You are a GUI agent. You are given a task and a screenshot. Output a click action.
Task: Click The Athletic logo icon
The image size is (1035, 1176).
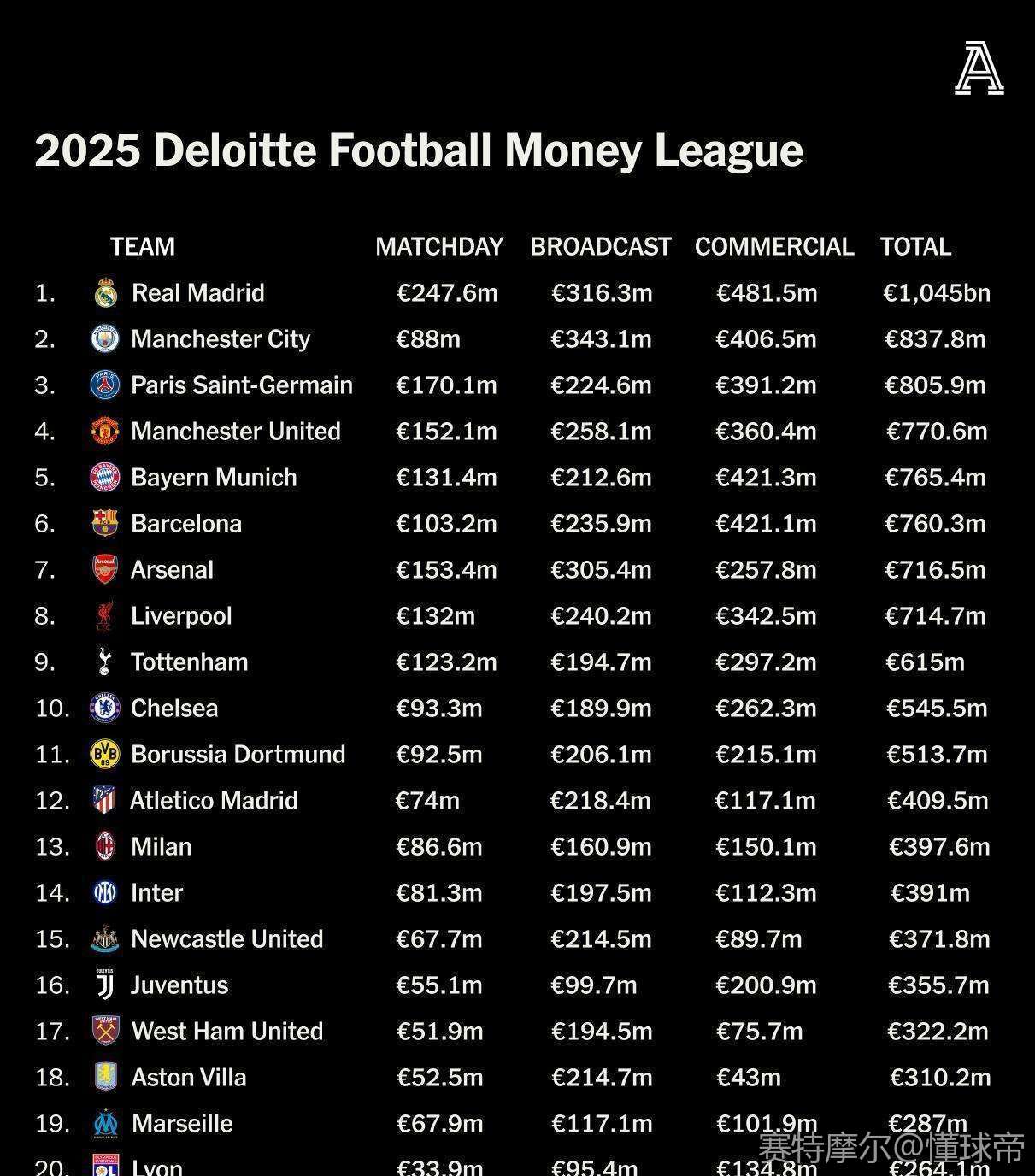pos(979,68)
